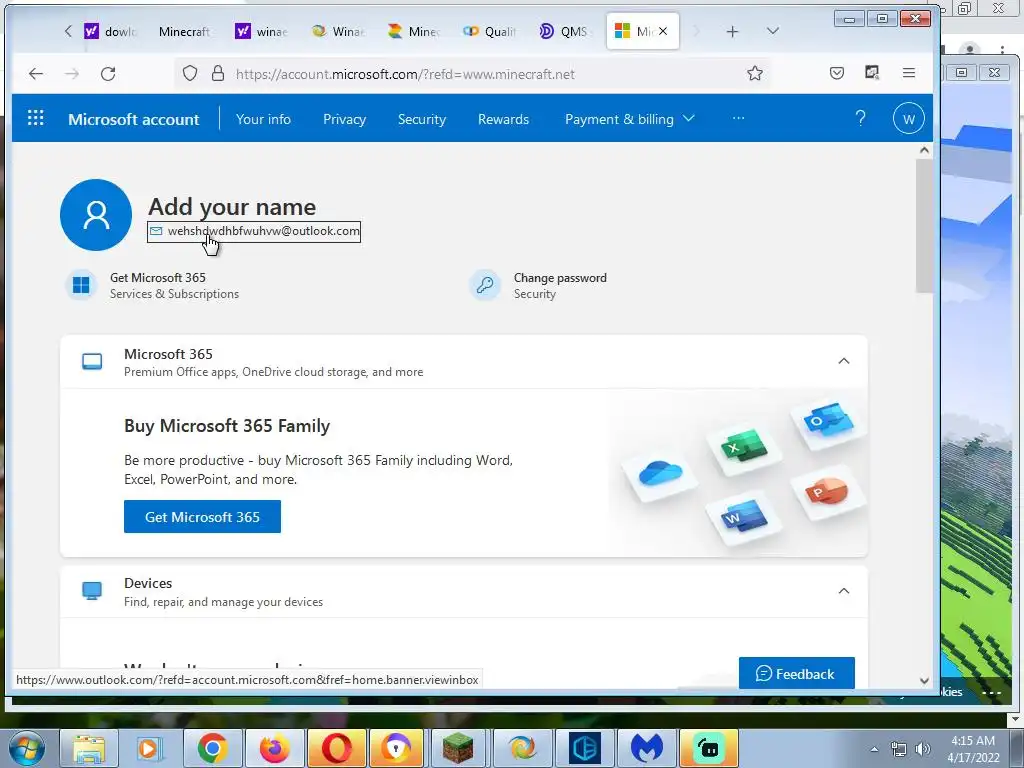Click the Microsoft account title link
The height and width of the screenshot is (768, 1024).
tap(134, 119)
